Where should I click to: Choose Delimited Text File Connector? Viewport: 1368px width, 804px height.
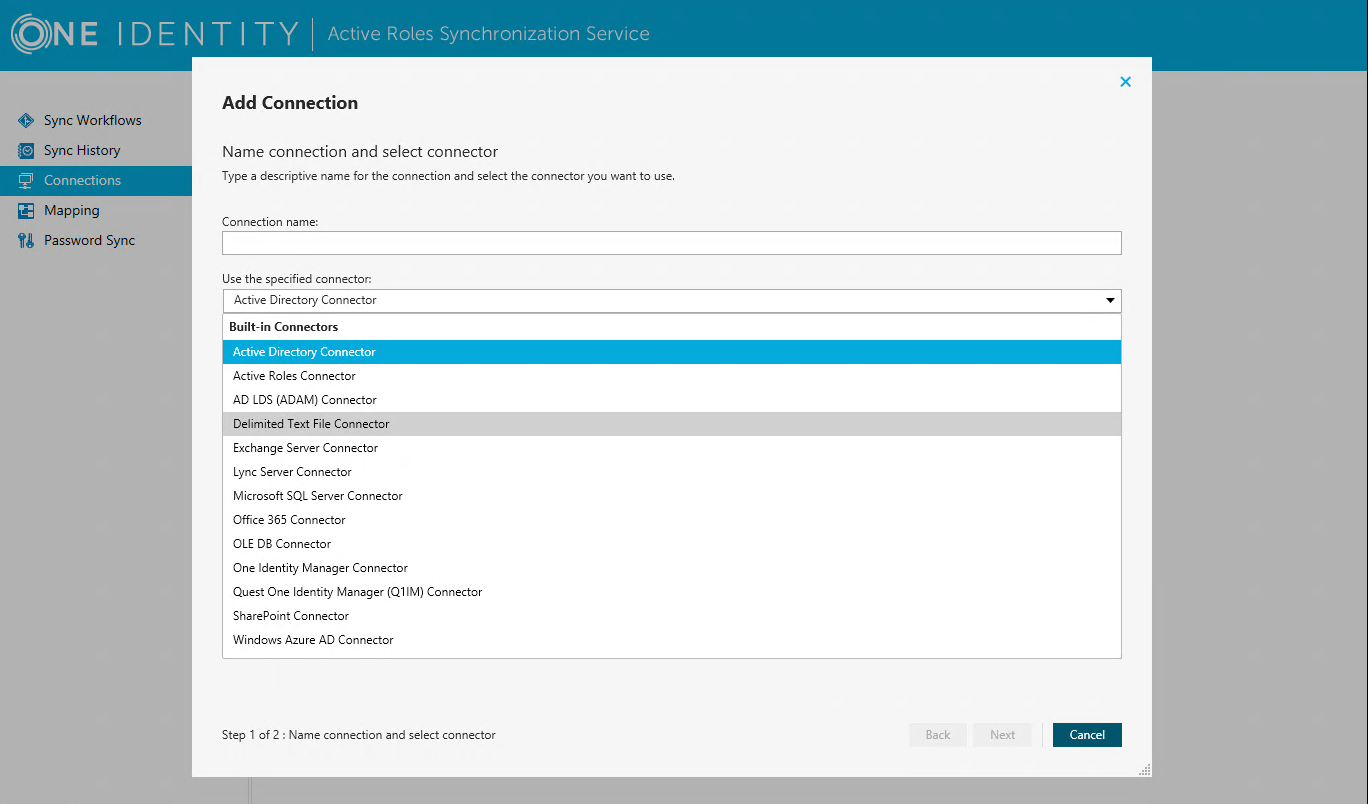pyautogui.click(x=311, y=424)
